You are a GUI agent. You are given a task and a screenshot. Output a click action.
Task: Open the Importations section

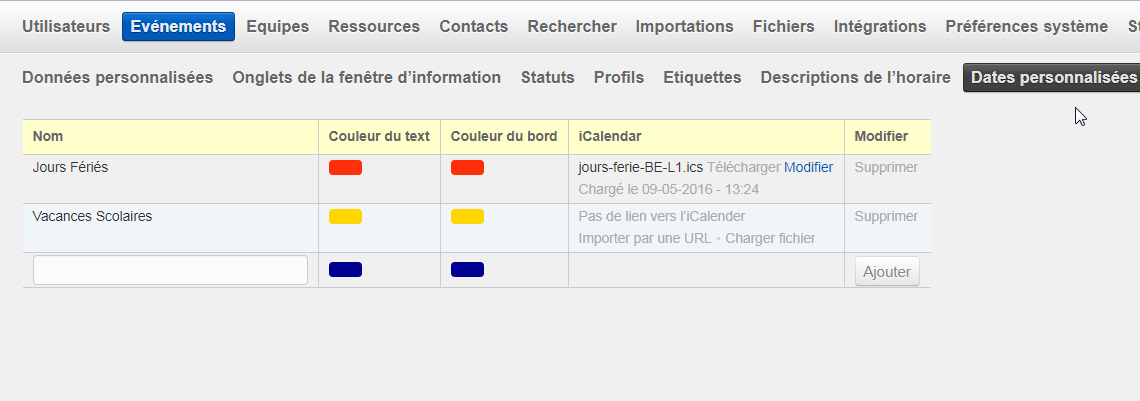pos(684,27)
